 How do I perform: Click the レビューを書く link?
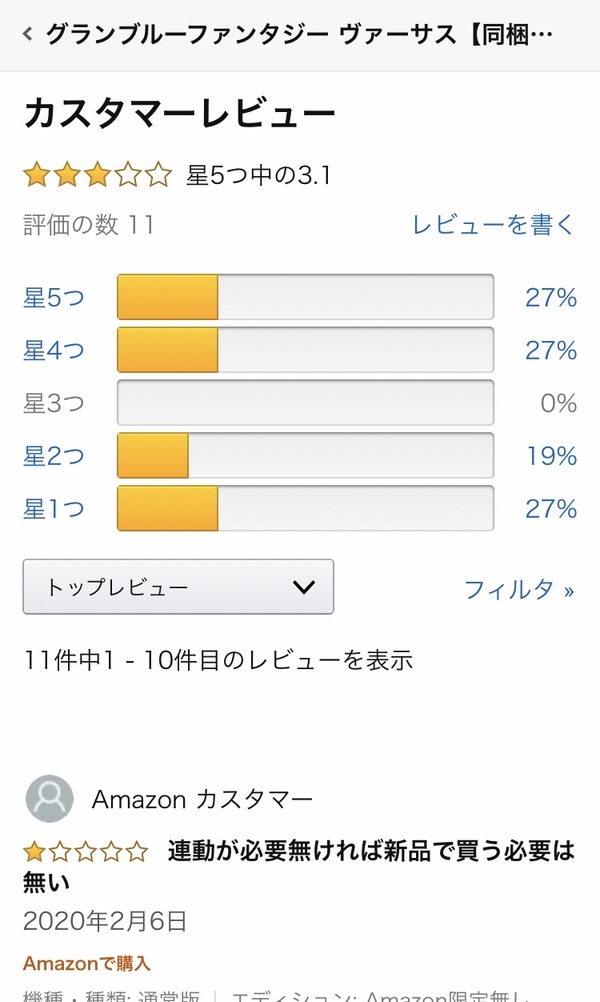pyautogui.click(x=494, y=224)
